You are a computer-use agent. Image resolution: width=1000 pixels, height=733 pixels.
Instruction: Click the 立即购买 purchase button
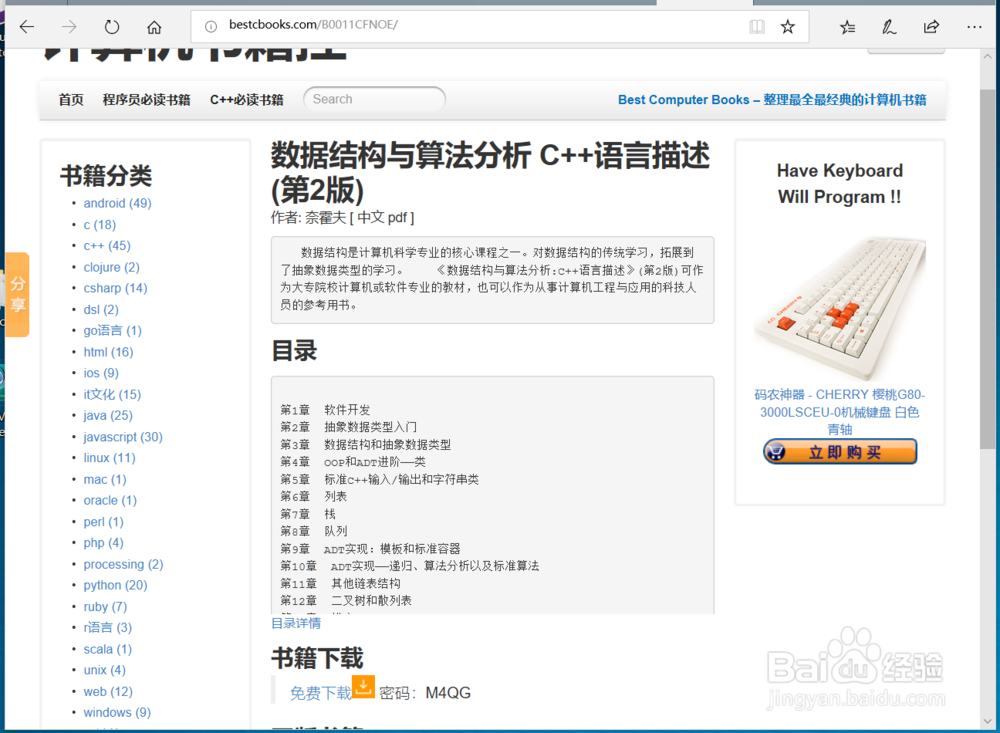click(x=839, y=451)
